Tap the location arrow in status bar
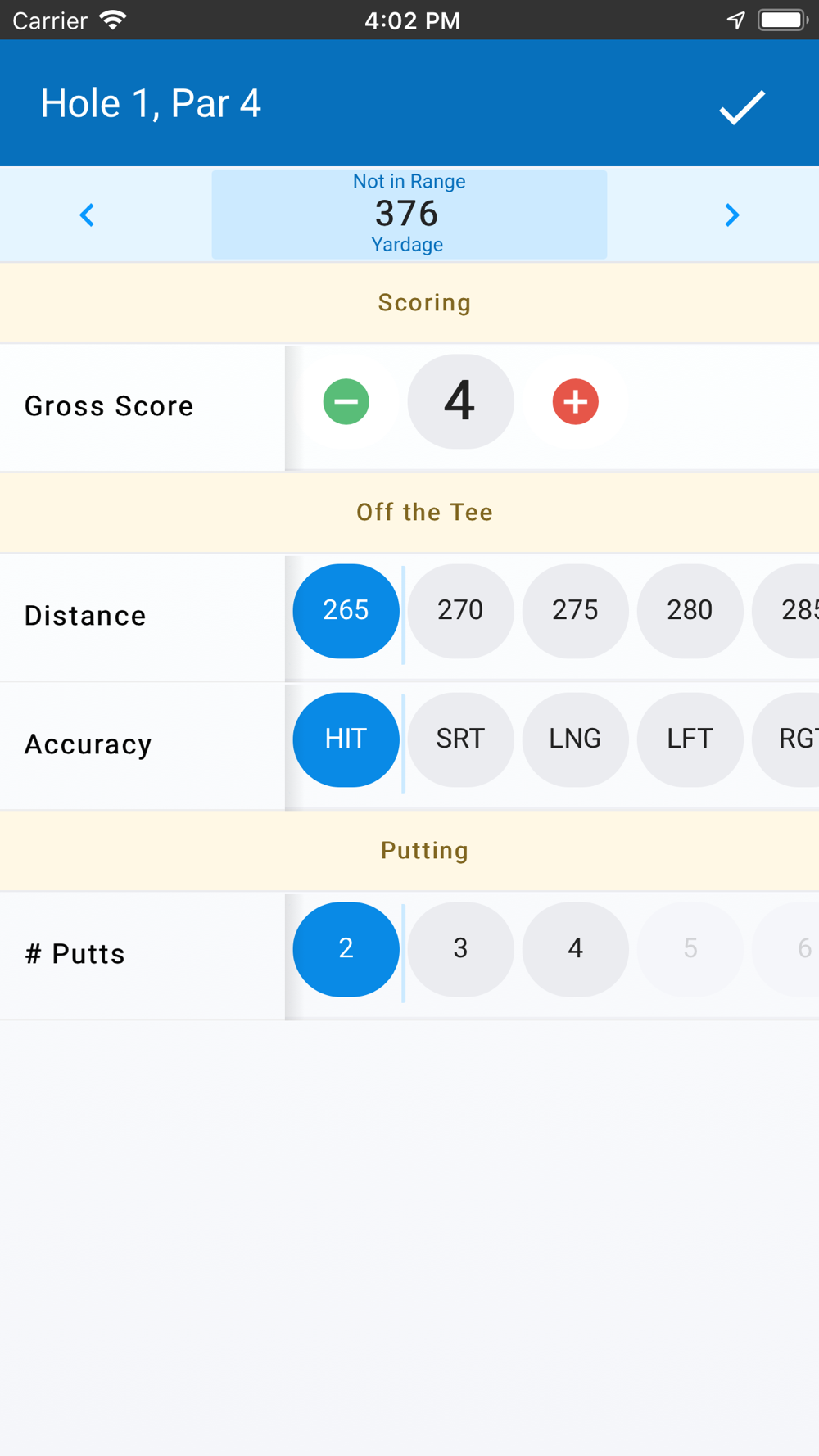Image resolution: width=819 pixels, height=1456 pixels. tap(736, 20)
